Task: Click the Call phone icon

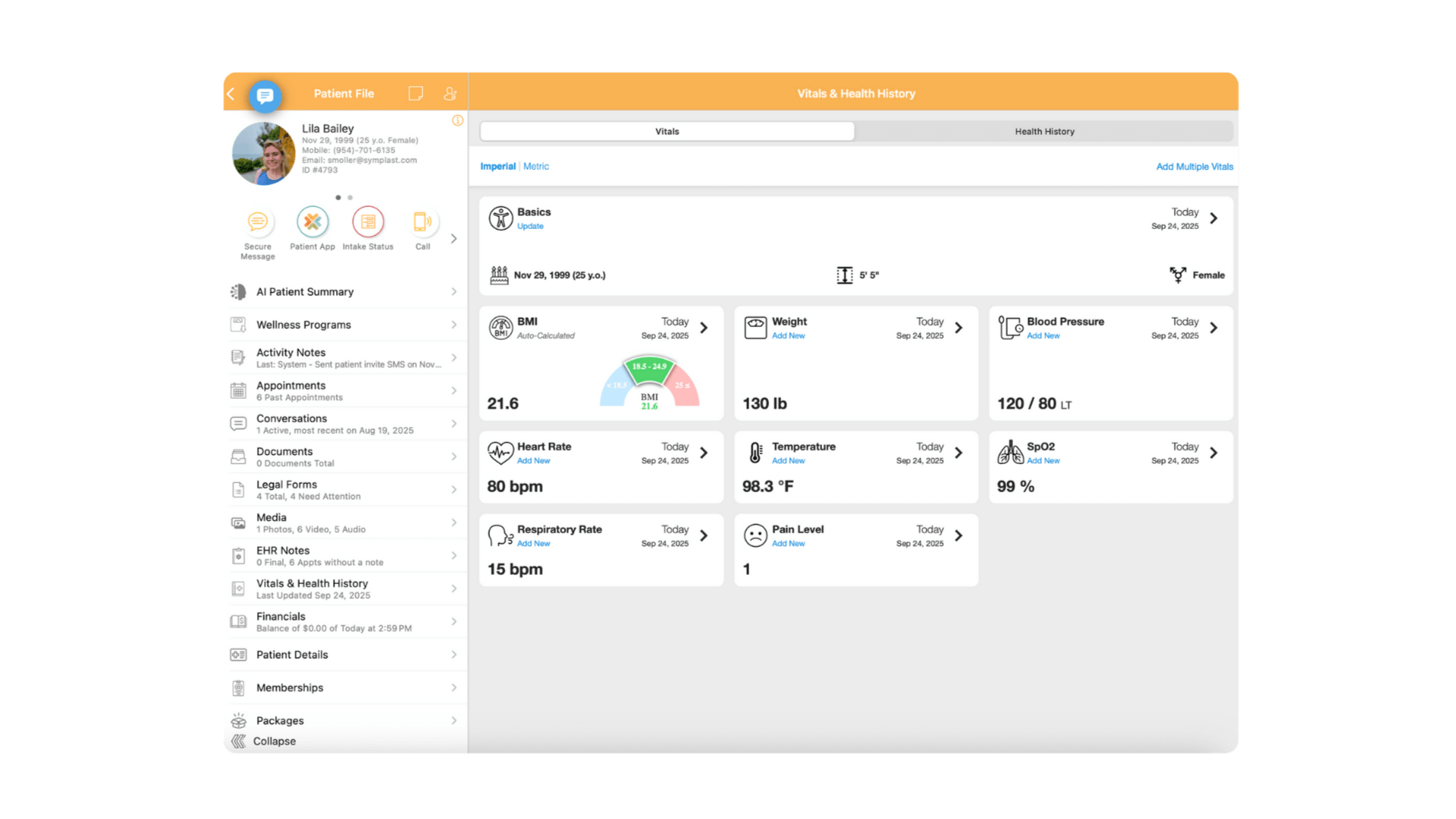Action: click(x=422, y=221)
